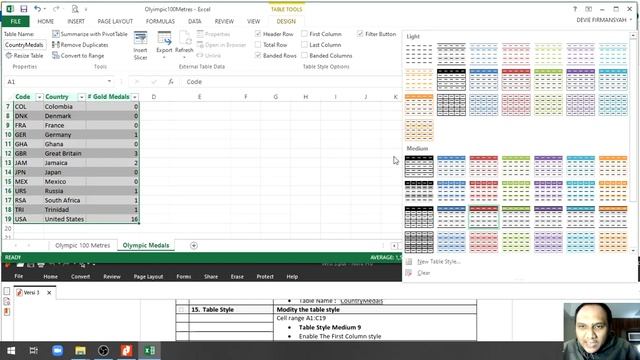
Task: Open the Country column filter dropdown
Action: pos(82,97)
